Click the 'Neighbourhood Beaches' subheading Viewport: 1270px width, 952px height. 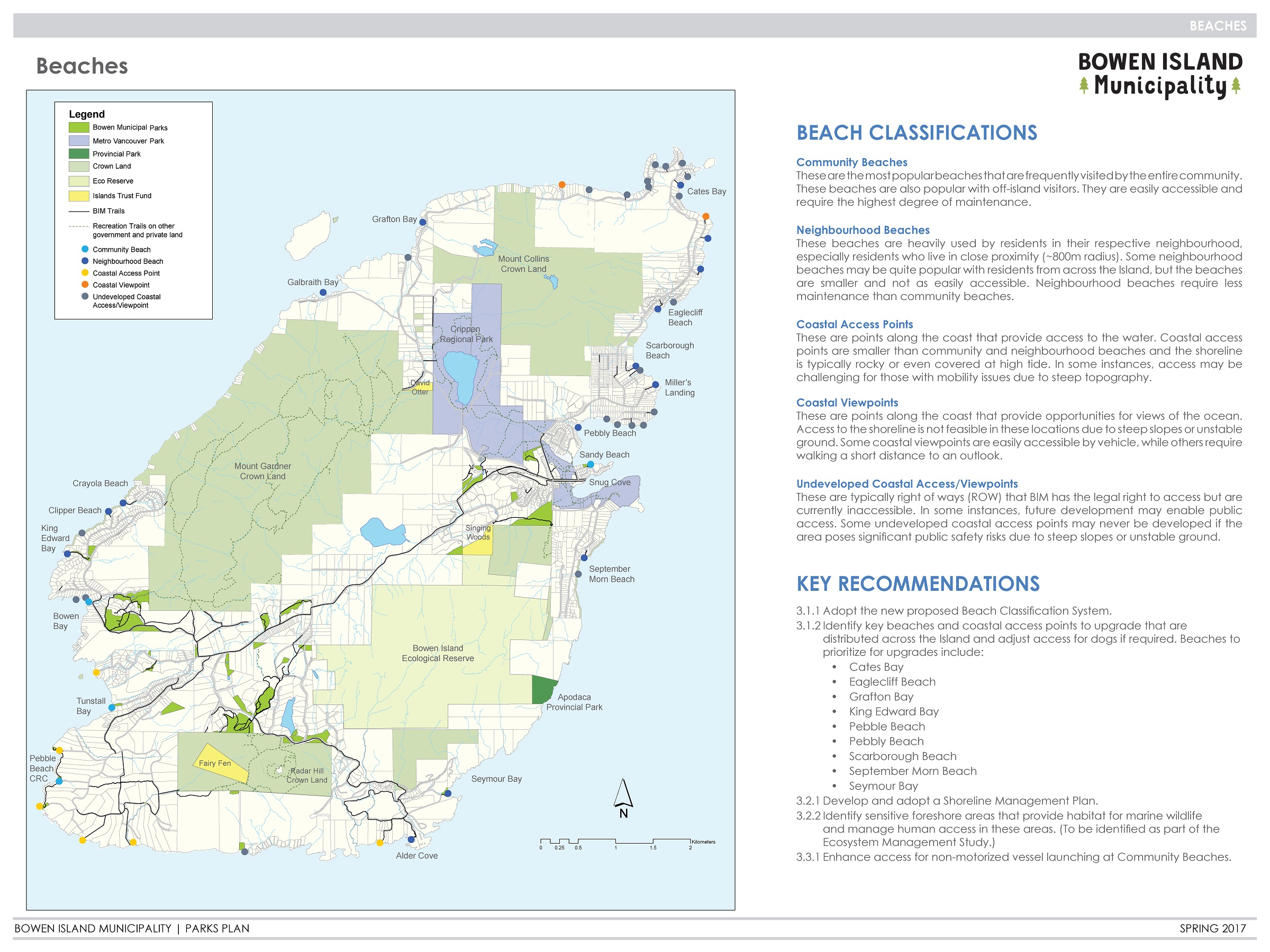(863, 230)
